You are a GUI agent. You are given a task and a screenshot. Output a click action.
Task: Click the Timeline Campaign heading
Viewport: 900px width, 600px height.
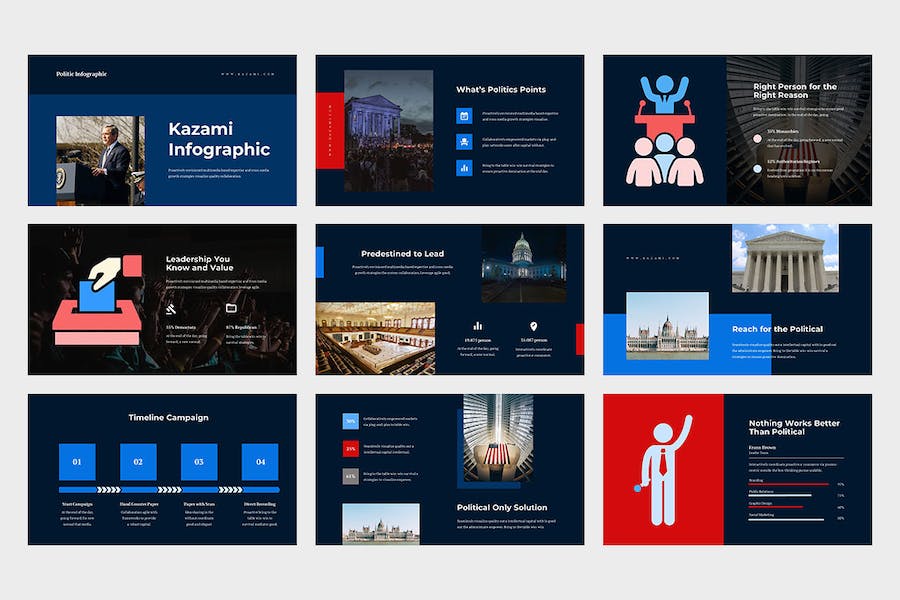[168, 417]
